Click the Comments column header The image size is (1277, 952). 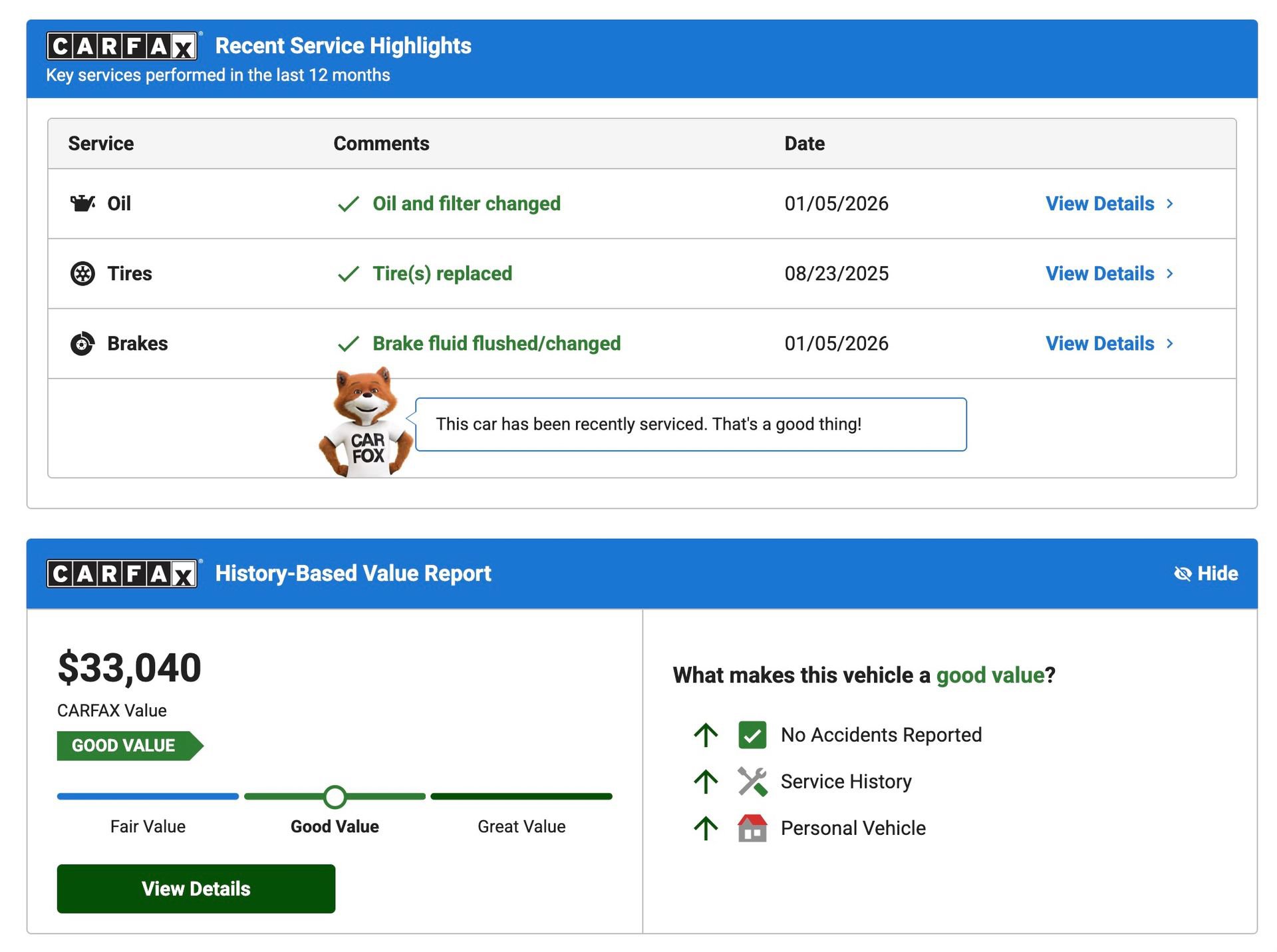[381, 144]
